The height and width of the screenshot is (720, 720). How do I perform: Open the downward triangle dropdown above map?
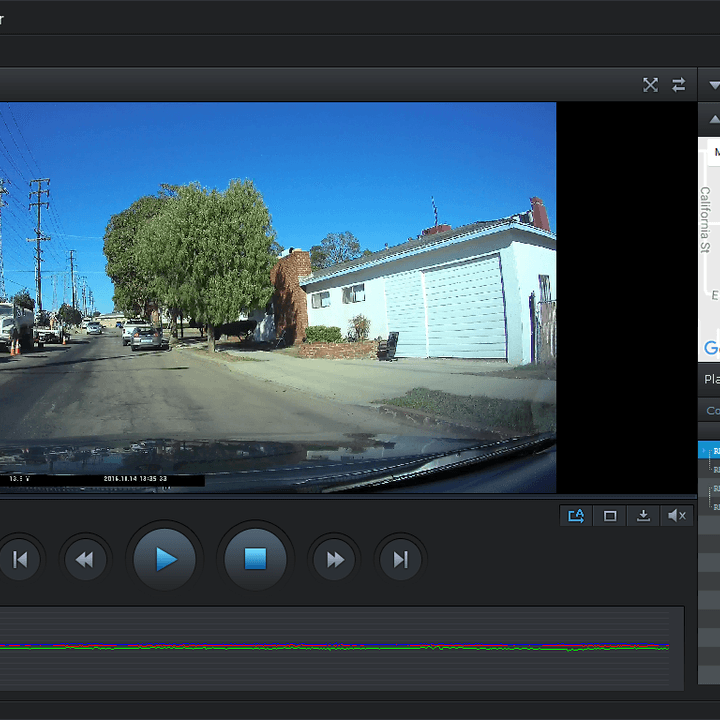tap(714, 85)
